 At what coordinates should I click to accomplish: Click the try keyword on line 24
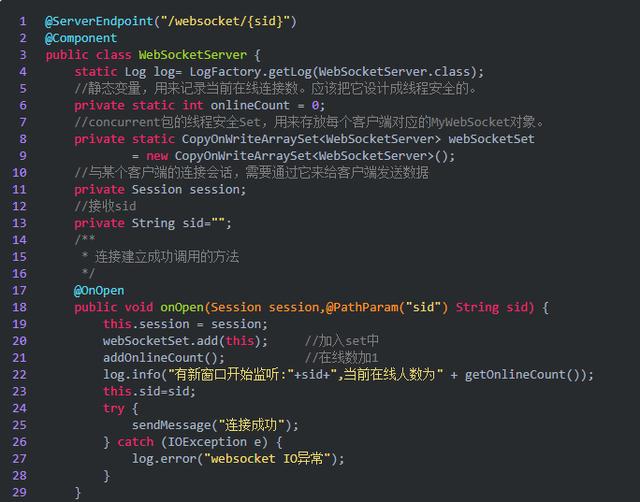[114, 409]
